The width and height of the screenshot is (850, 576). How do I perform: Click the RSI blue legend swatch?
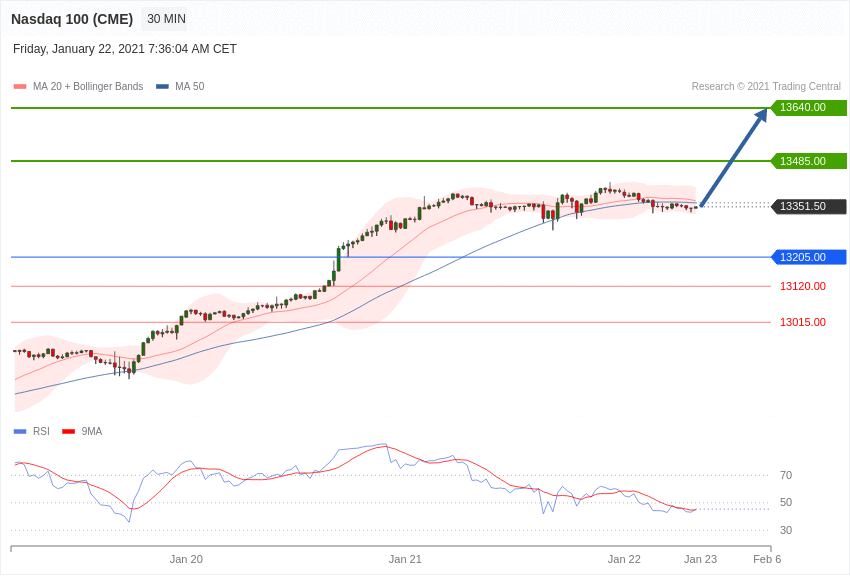pyautogui.click(x=20, y=431)
